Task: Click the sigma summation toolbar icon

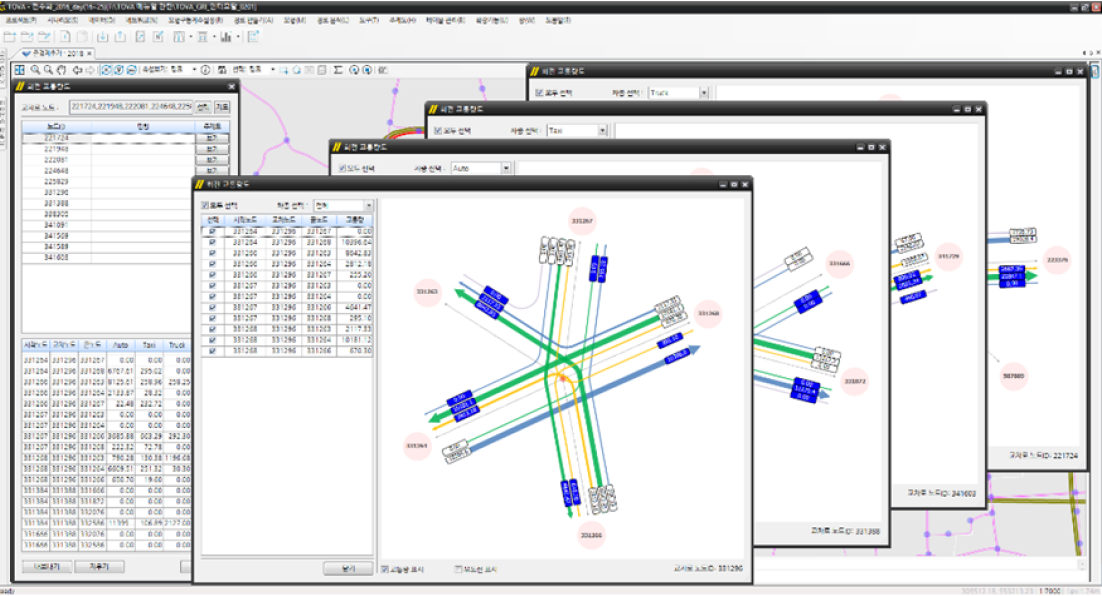Action: [x=338, y=70]
